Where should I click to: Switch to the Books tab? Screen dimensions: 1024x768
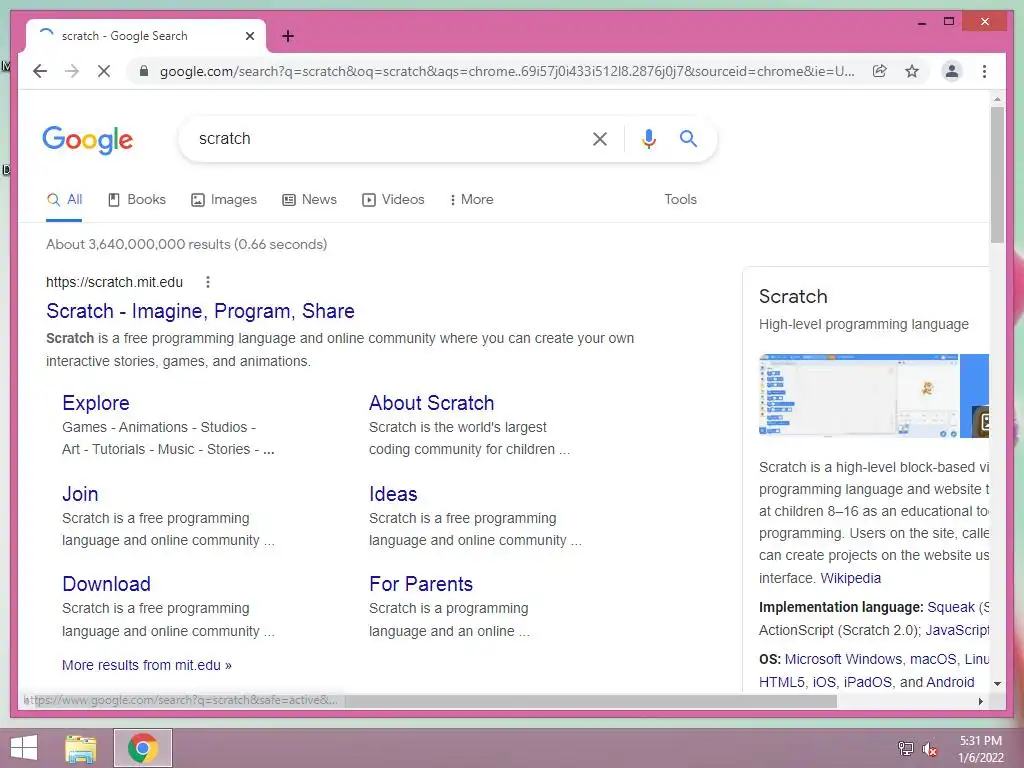click(x=136, y=200)
